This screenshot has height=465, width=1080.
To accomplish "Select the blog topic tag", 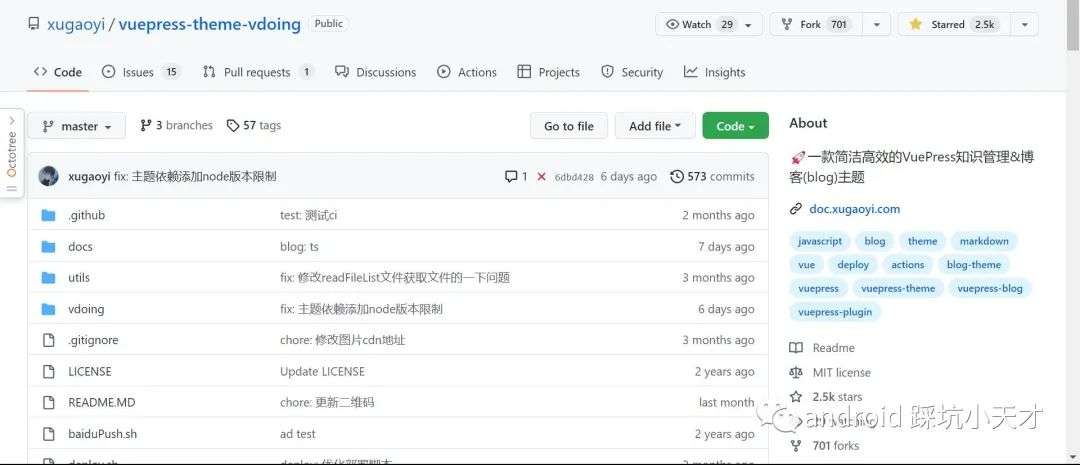I will tap(875, 241).
